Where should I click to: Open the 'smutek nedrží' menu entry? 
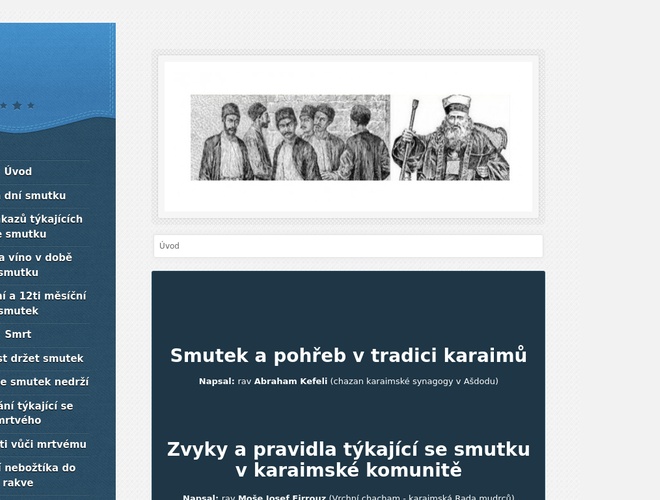pyautogui.click(x=43, y=381)
